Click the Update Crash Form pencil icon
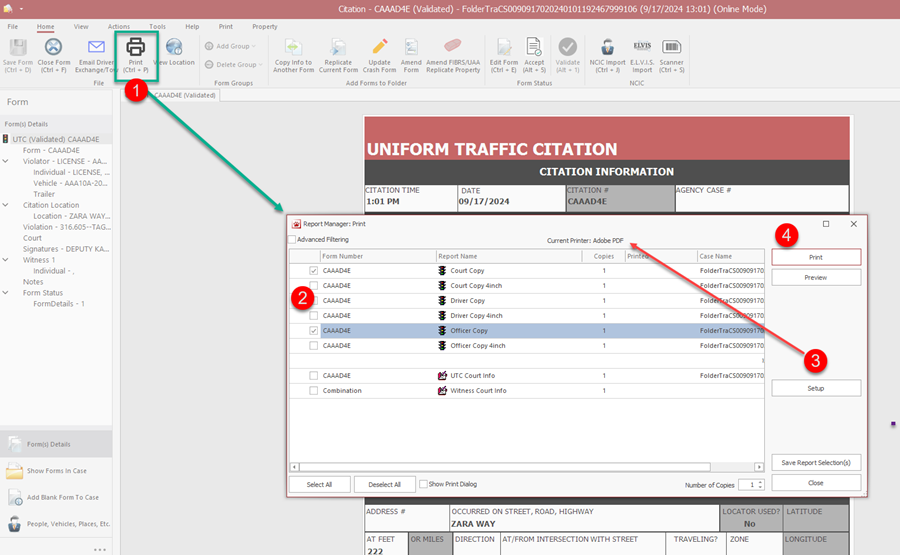 coord(380,47)
